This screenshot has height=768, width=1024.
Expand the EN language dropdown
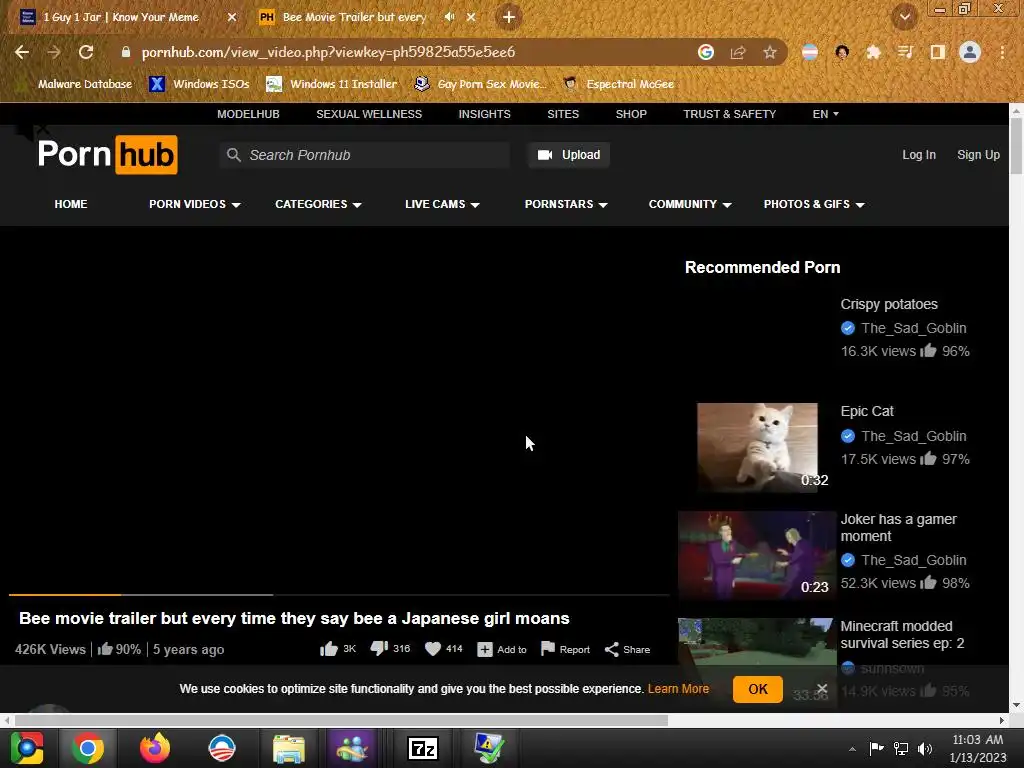point(825,114)
